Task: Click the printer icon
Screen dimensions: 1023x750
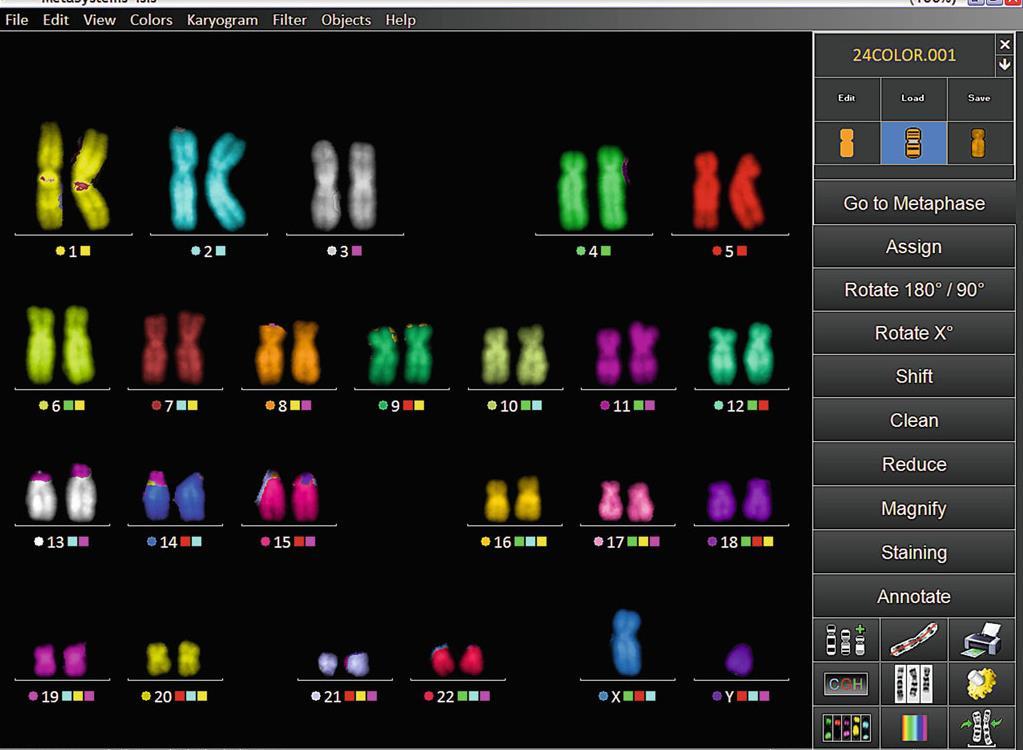Action: [981, 640]
